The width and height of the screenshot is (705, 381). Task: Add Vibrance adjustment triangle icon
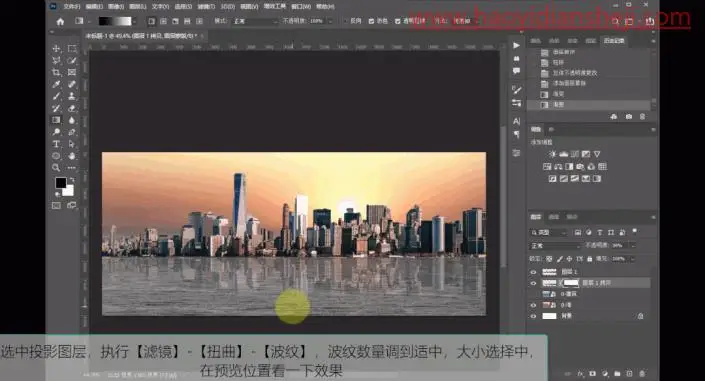point(597,154)
